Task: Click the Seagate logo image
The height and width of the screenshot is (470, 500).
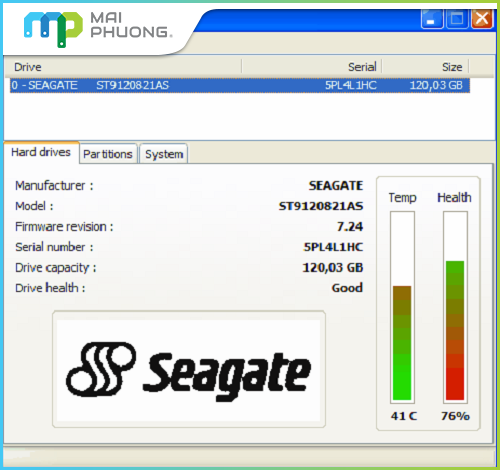Action: pos(189,370)
